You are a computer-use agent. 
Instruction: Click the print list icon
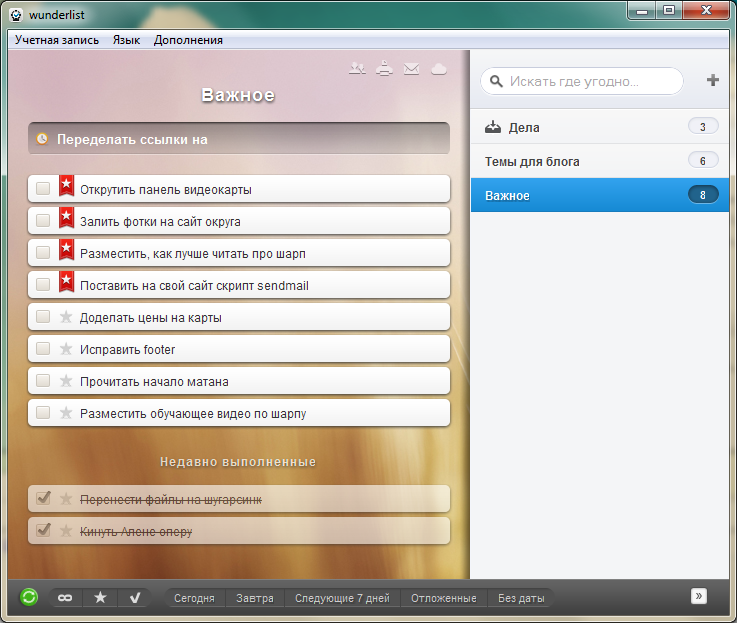[384, 69]
